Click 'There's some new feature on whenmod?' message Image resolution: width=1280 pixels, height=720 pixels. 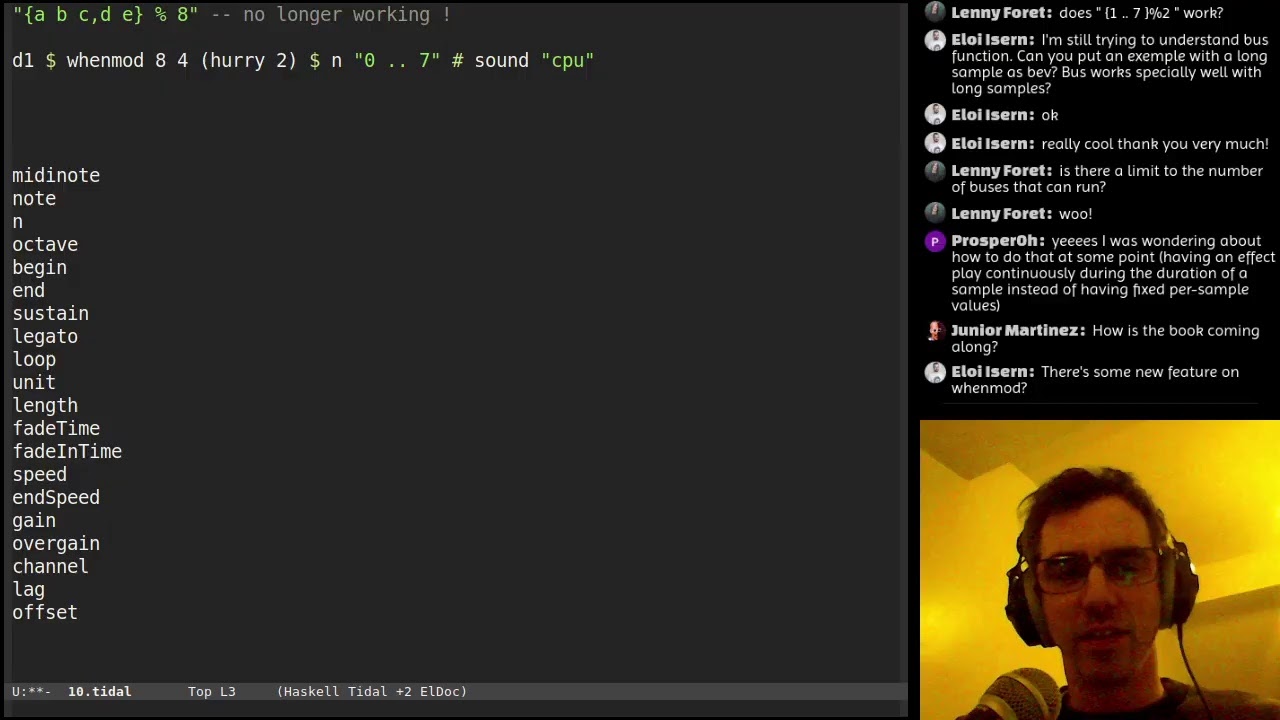(1095, 380)
